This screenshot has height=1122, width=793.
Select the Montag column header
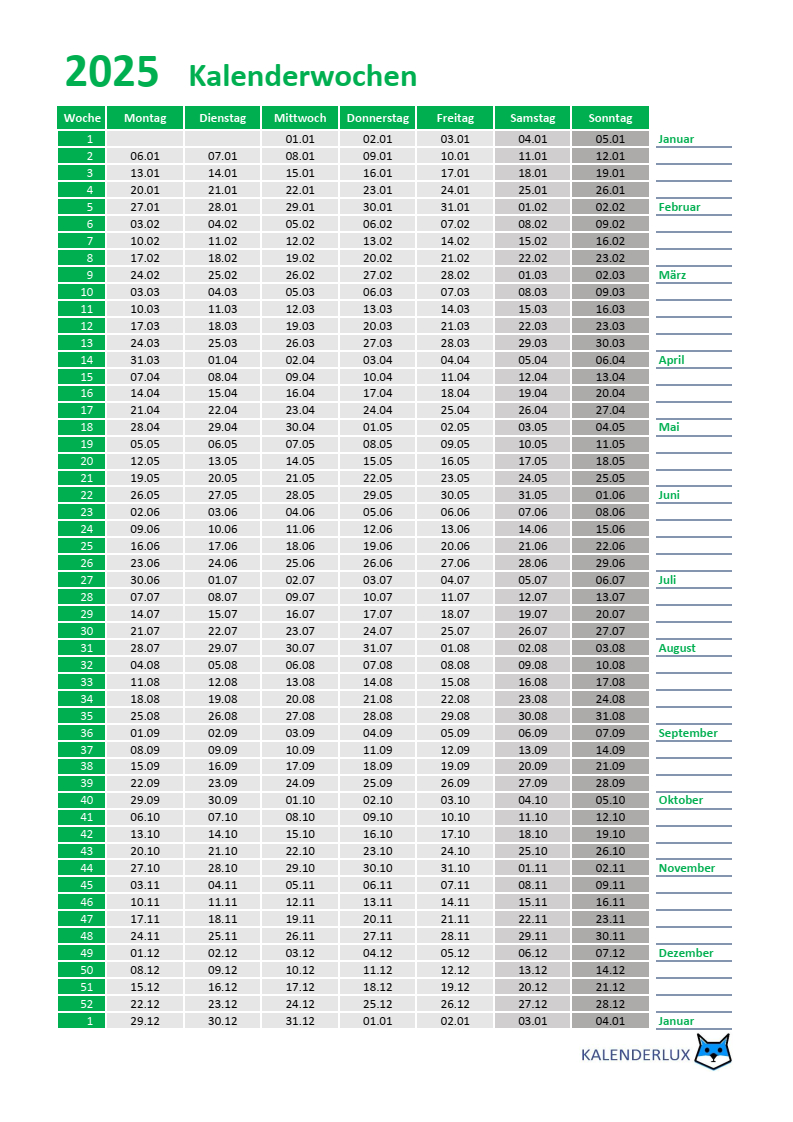(145, 118)
